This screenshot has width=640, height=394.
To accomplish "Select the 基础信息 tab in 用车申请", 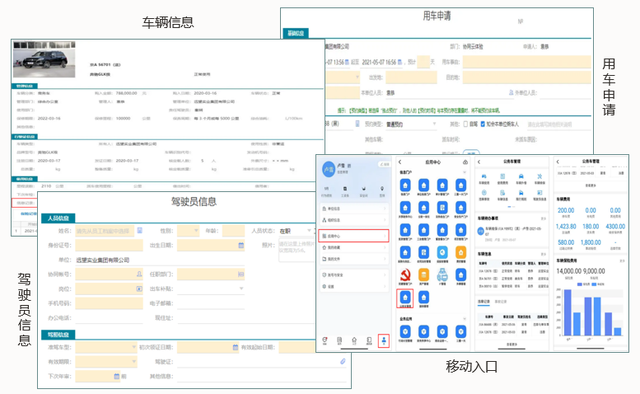I will [296, 33].
